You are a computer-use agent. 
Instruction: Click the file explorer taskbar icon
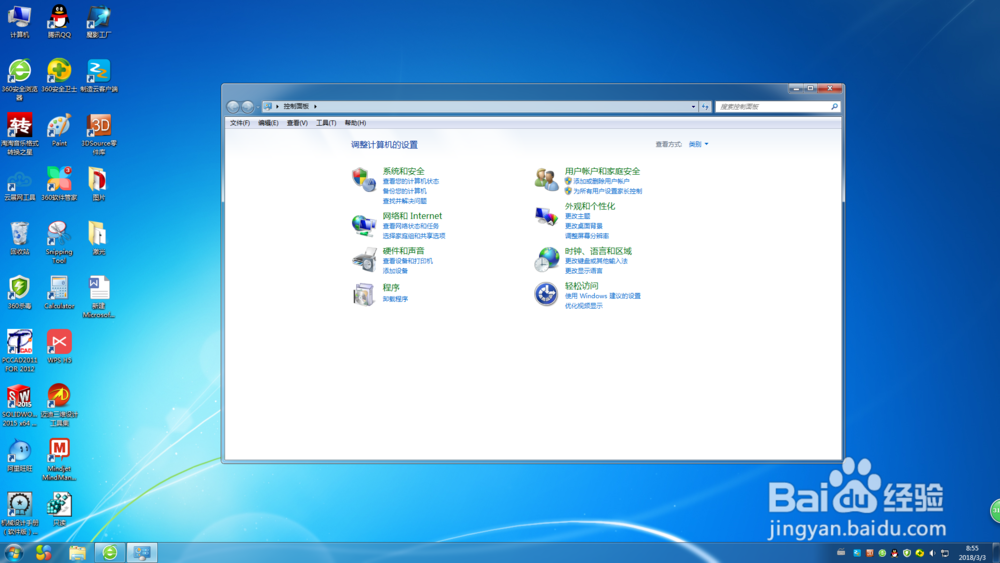(77, 552)
